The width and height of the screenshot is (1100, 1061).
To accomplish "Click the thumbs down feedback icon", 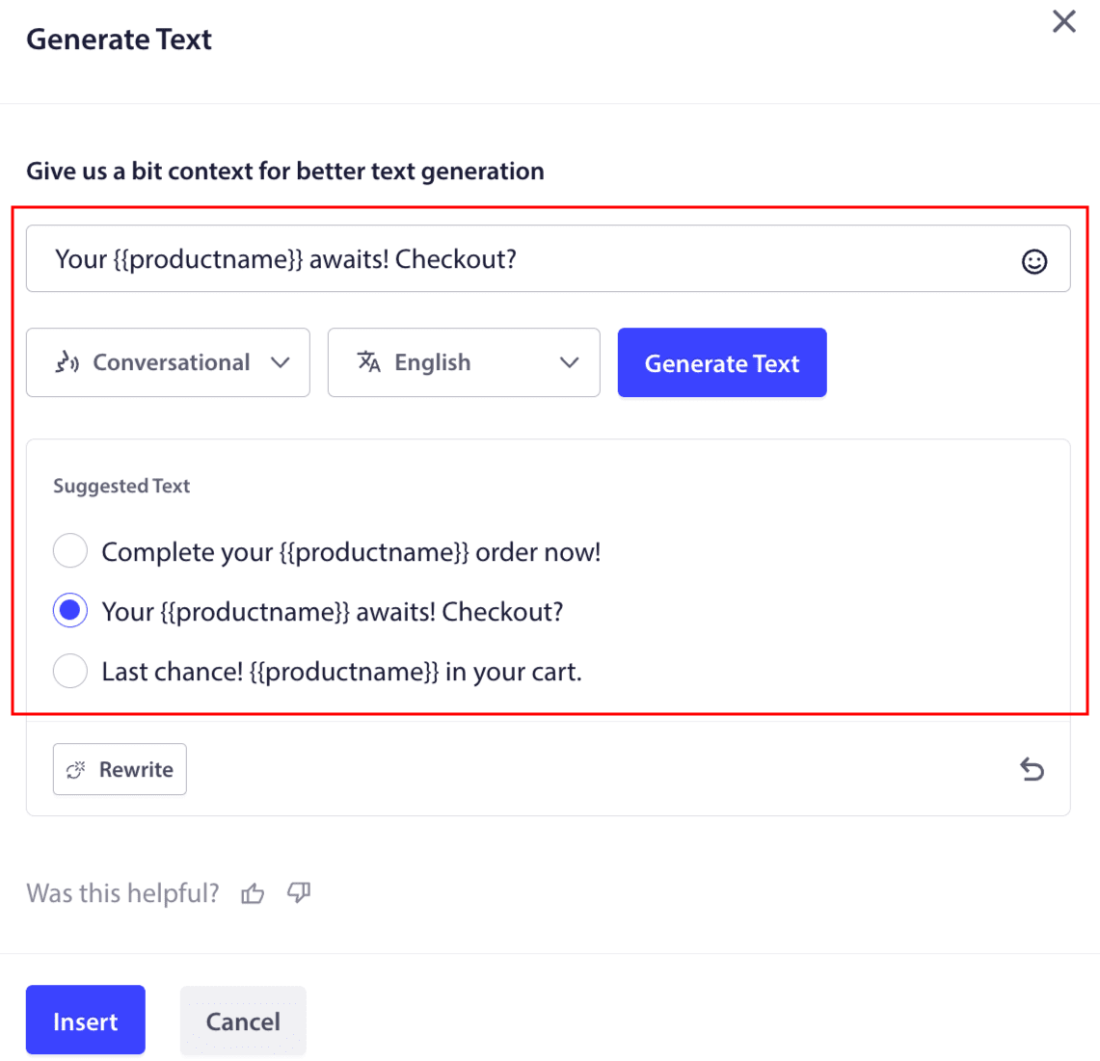I will (299, 893).
